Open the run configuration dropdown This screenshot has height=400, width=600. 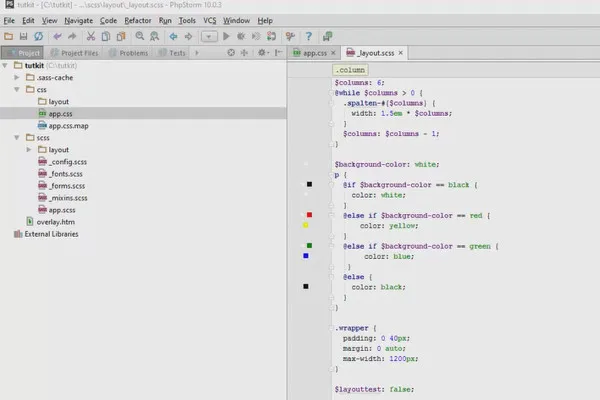pos(209,37)
